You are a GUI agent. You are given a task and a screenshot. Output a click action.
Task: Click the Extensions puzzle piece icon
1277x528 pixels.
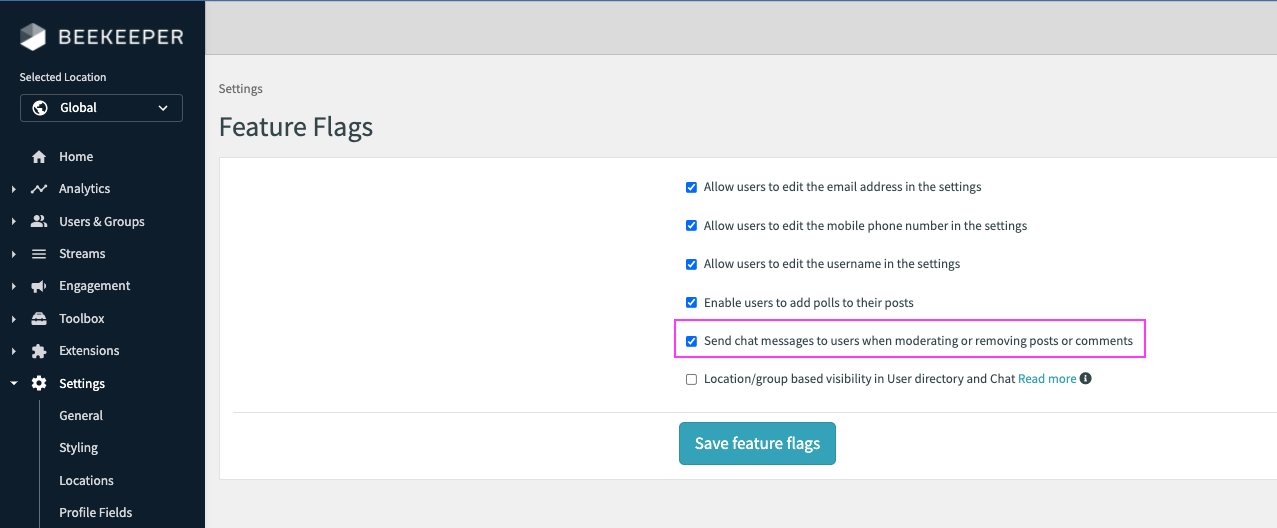click(39, 351)
